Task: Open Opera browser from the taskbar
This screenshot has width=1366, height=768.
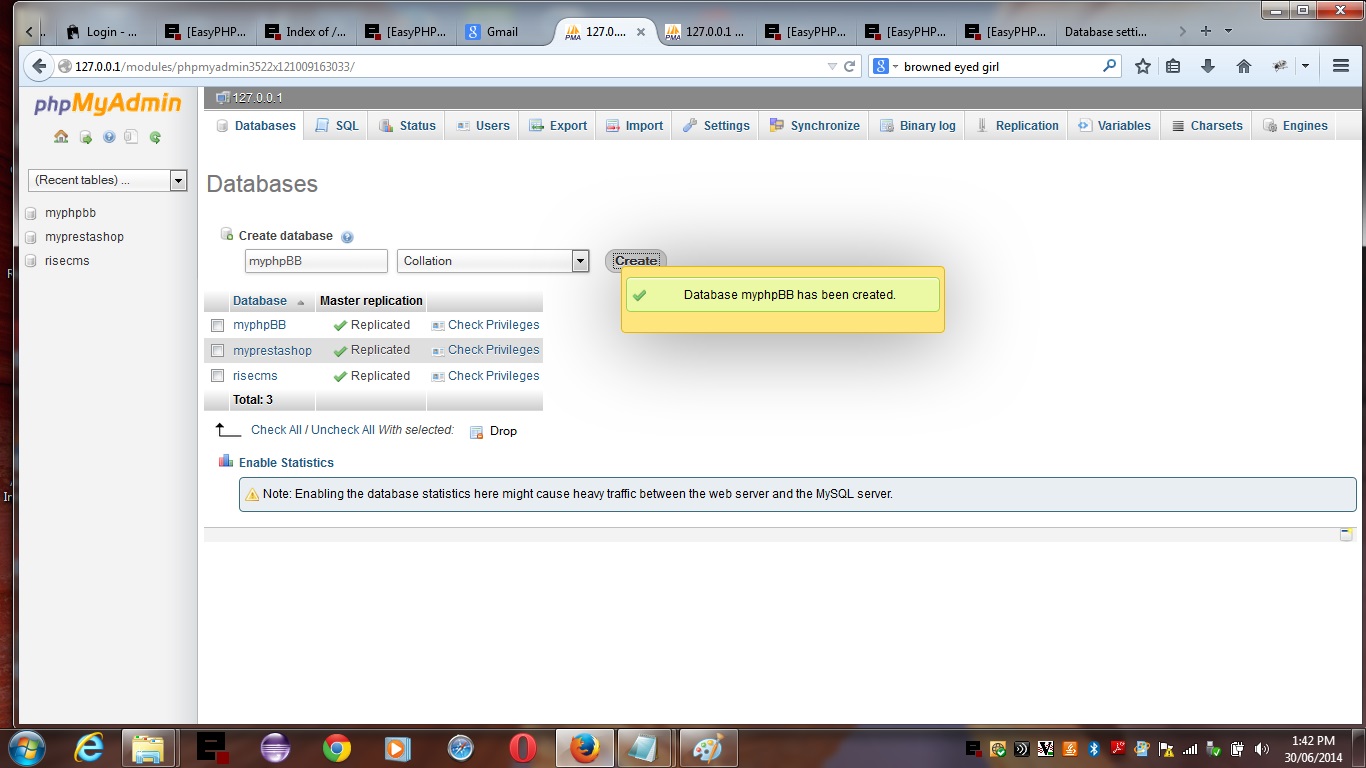Action: tap(522, 748)
